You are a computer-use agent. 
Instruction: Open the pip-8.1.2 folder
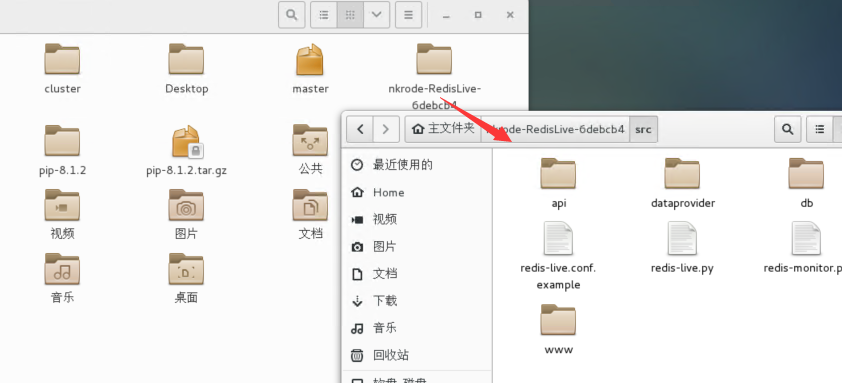(x=62, y=141)
